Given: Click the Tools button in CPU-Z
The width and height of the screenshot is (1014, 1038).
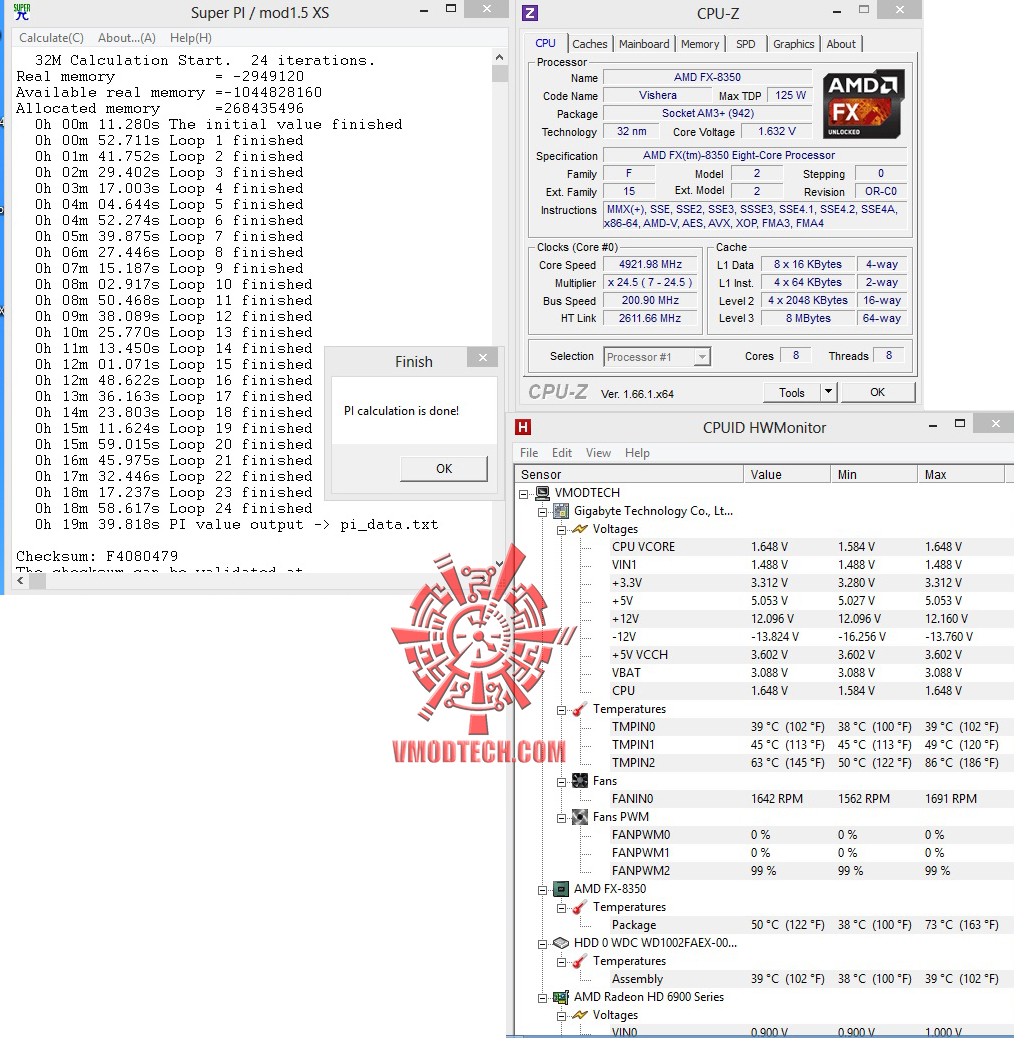Looking at the screenshot, I should tap(792, 392).
